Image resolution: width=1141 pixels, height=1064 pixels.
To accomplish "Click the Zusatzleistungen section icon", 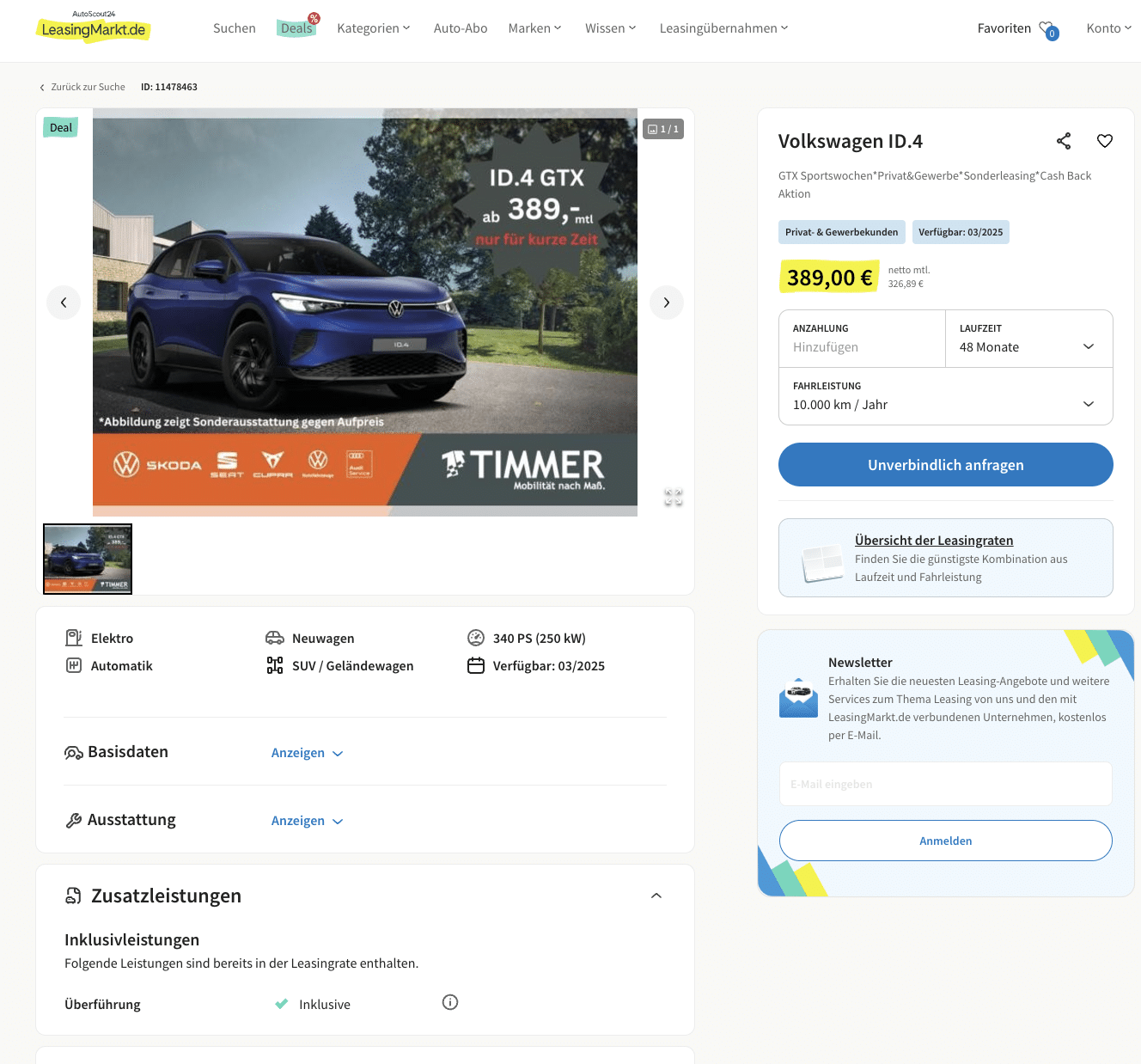I will (74, 896).
